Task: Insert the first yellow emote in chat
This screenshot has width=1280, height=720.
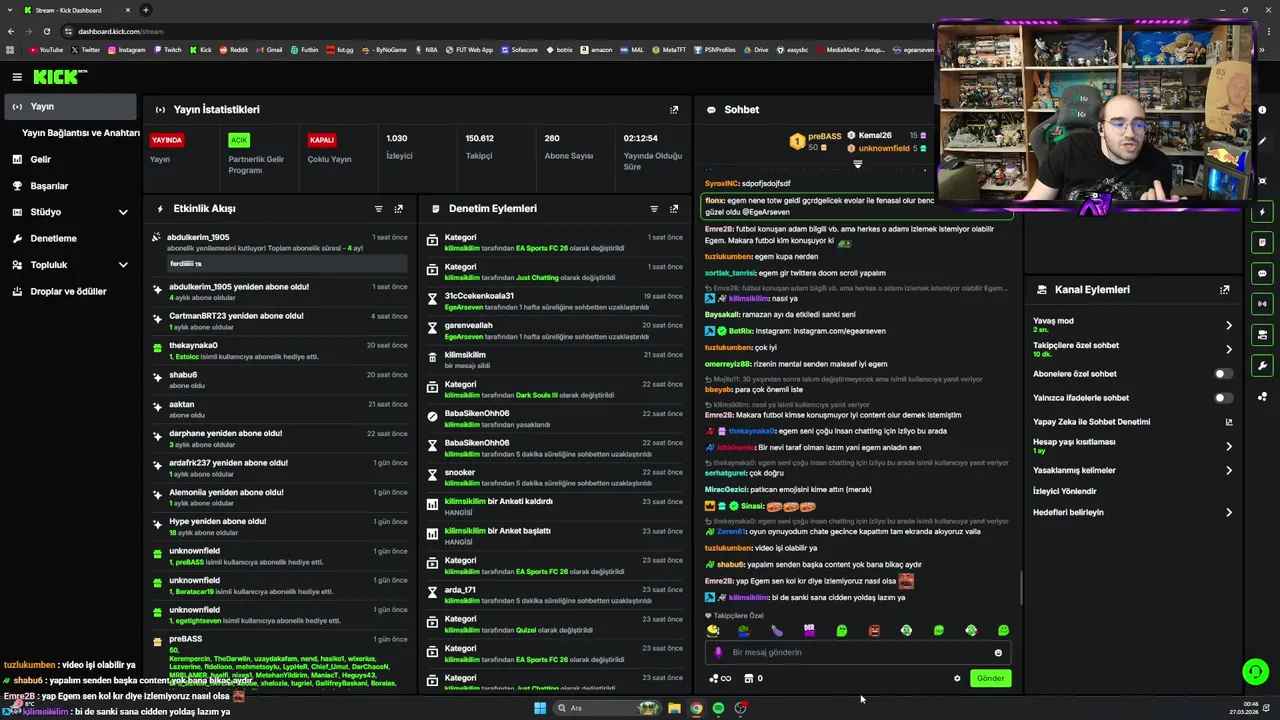Action: [713, 630]
